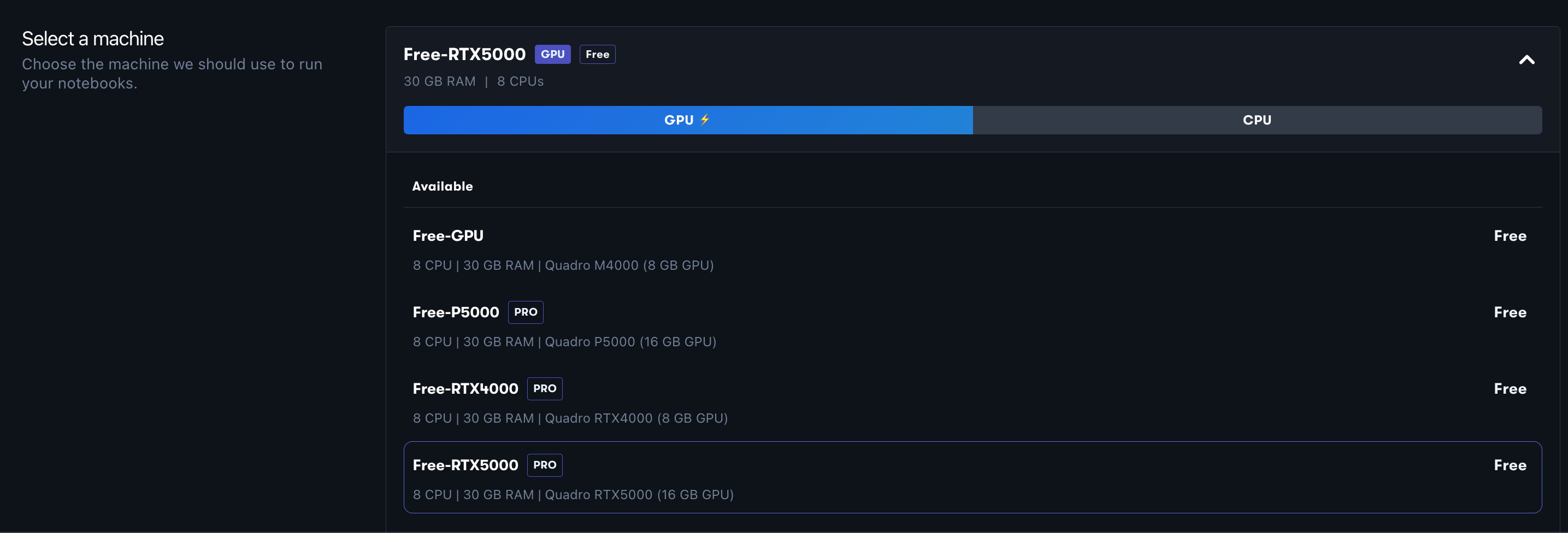Click the Free price label for Free-GPU
The height and width of the screenshot is (533, 1568).
1510,236
